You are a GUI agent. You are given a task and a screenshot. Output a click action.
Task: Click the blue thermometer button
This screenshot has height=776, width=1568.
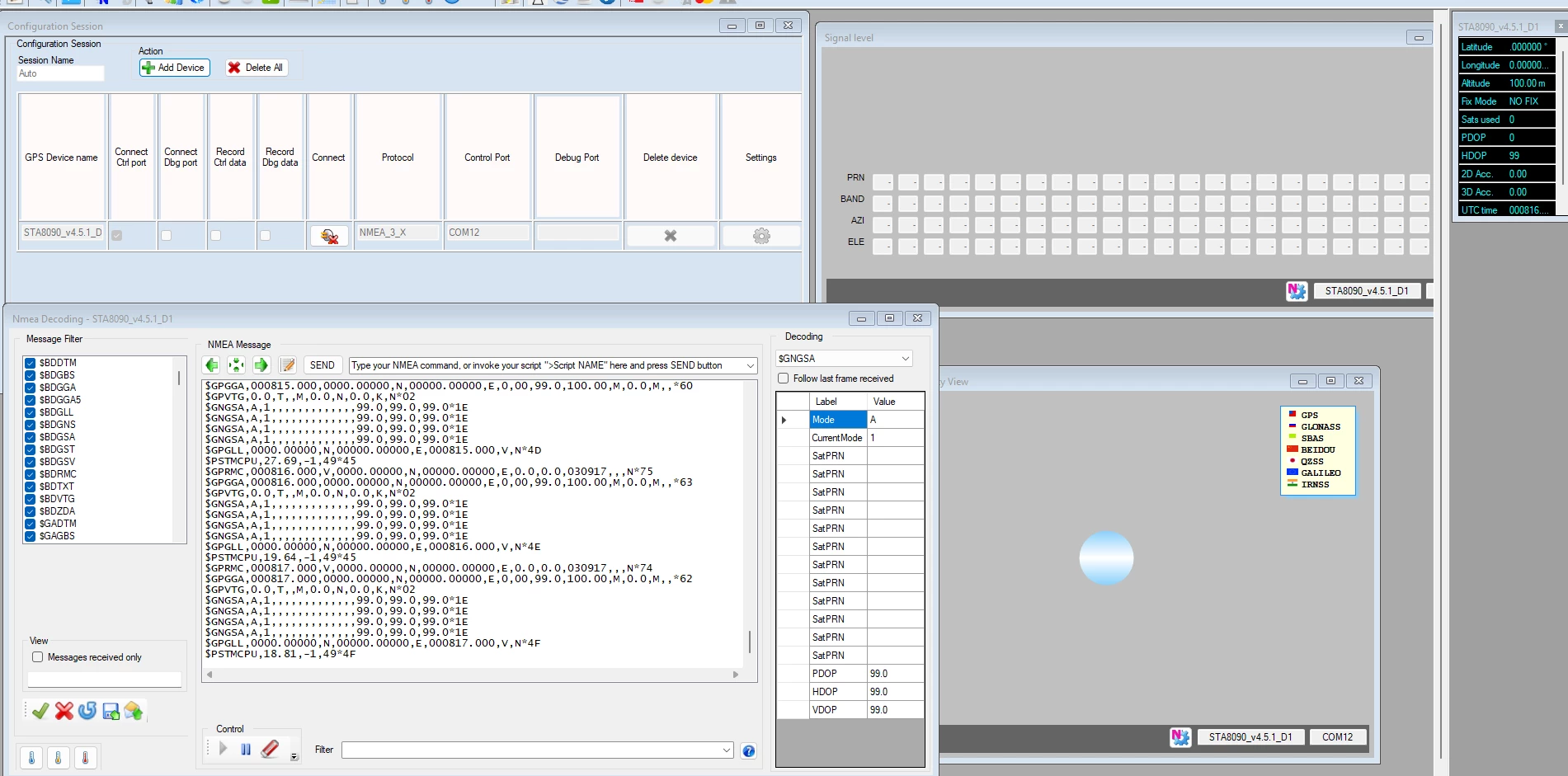(x=31, y=758)
